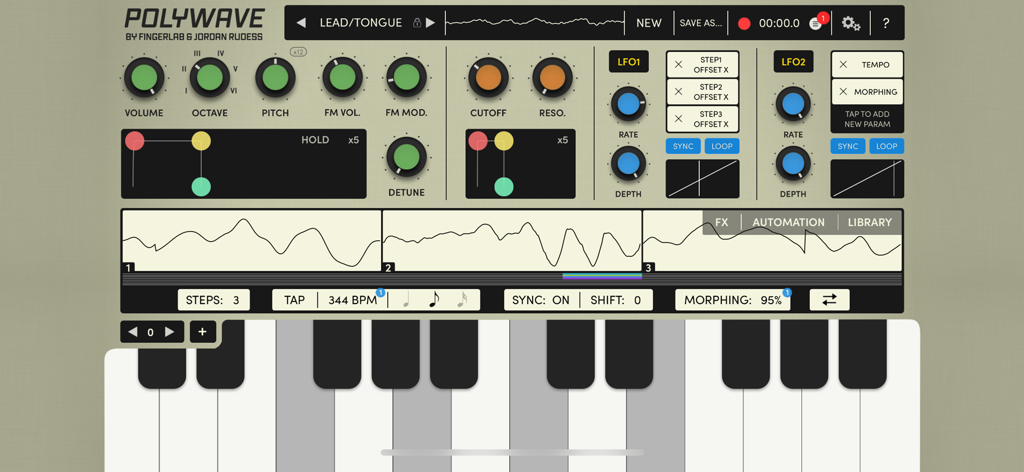Toggle the LFO1 enable button
This screenshot has height=472, width=1024.
point(628,62)
